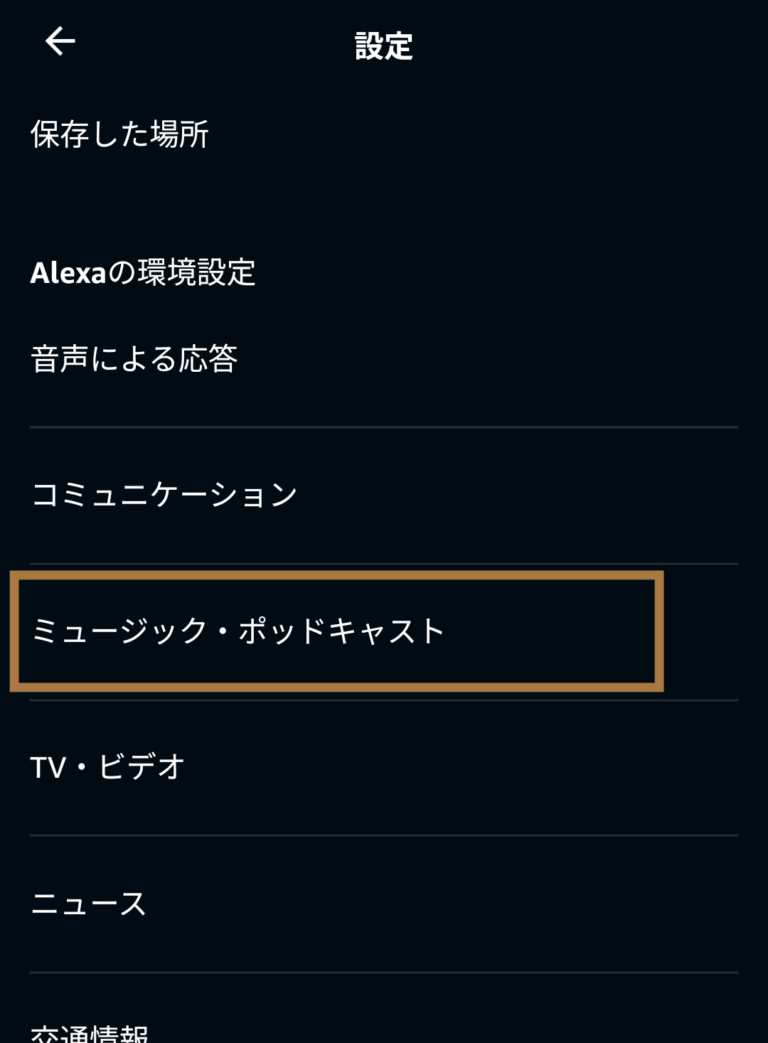Select the TV・ビデオ entry
Screen dimensions: 768x1043
[108, 768]
